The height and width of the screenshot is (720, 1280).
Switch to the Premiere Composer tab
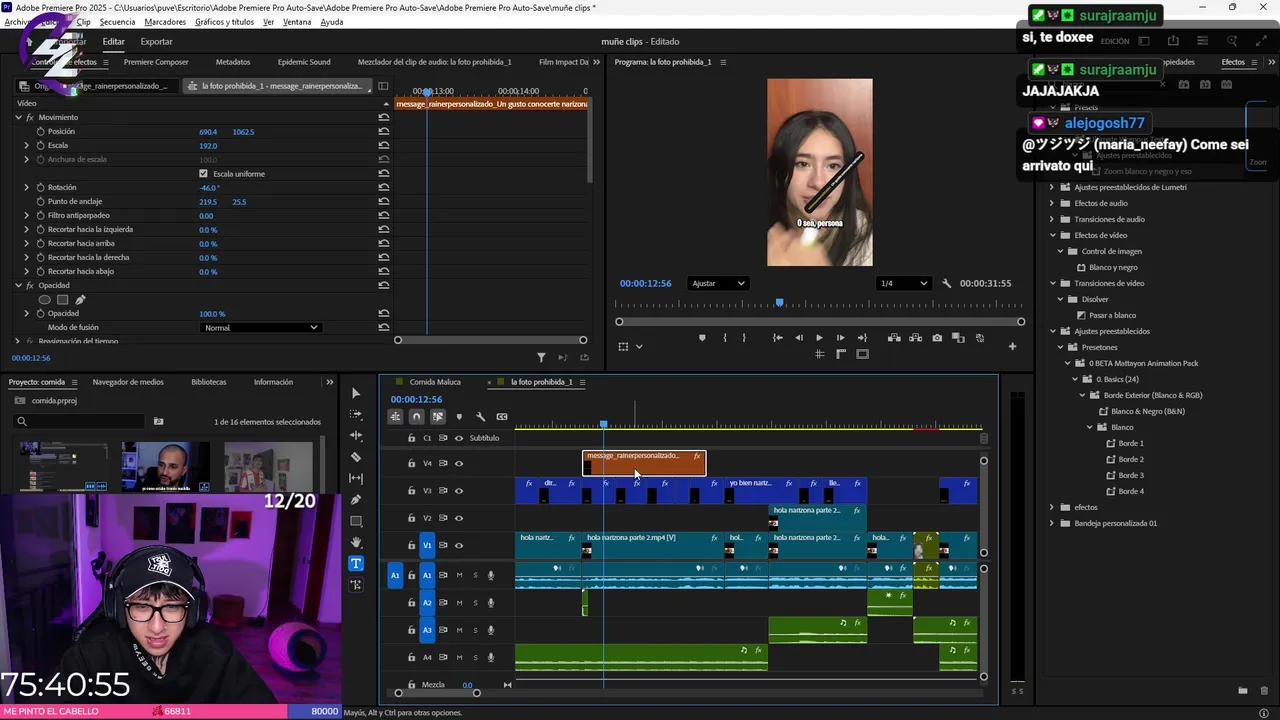[156, 62]
